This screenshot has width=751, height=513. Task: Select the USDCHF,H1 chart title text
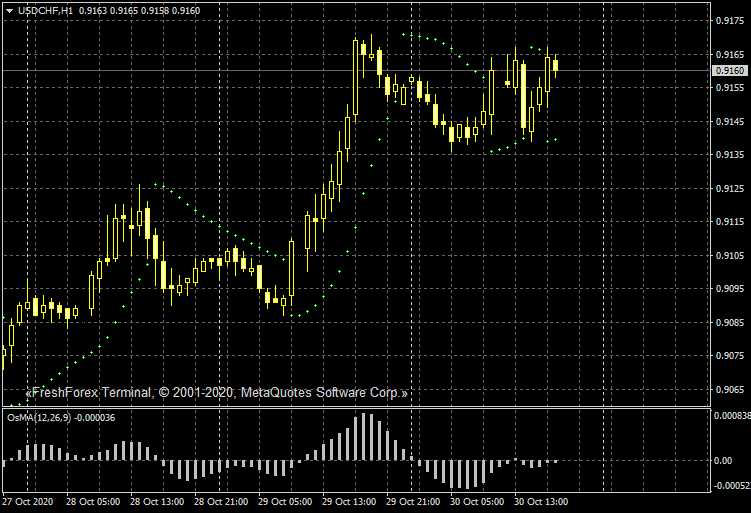(46, 11)
